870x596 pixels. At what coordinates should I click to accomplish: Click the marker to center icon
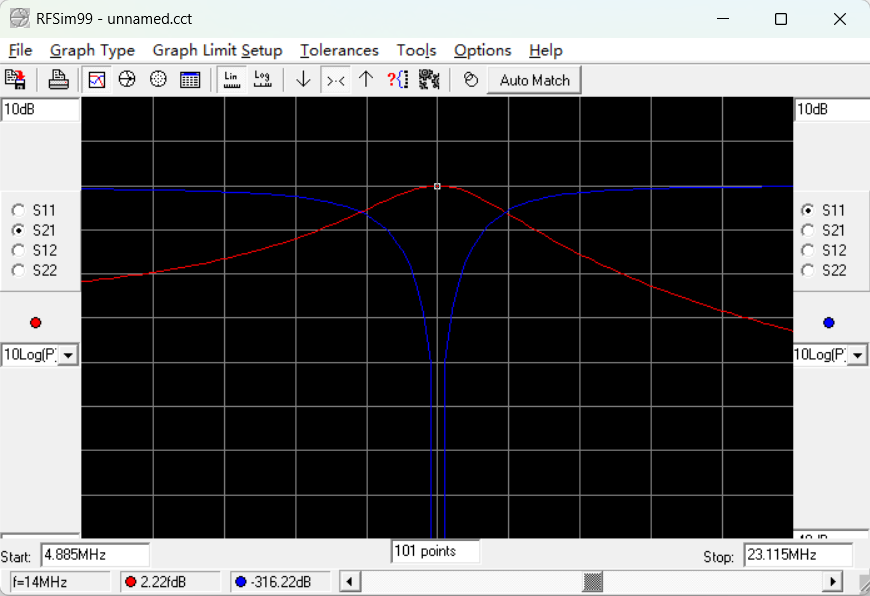click(336, 80)
